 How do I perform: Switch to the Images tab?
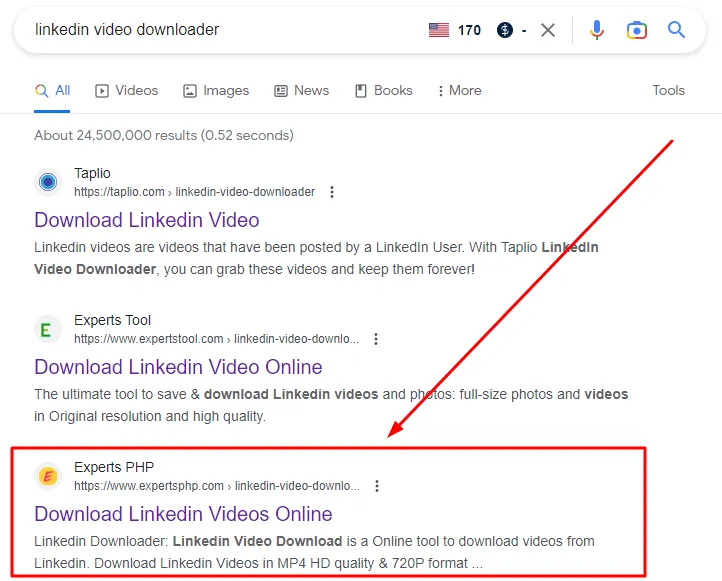216,90
